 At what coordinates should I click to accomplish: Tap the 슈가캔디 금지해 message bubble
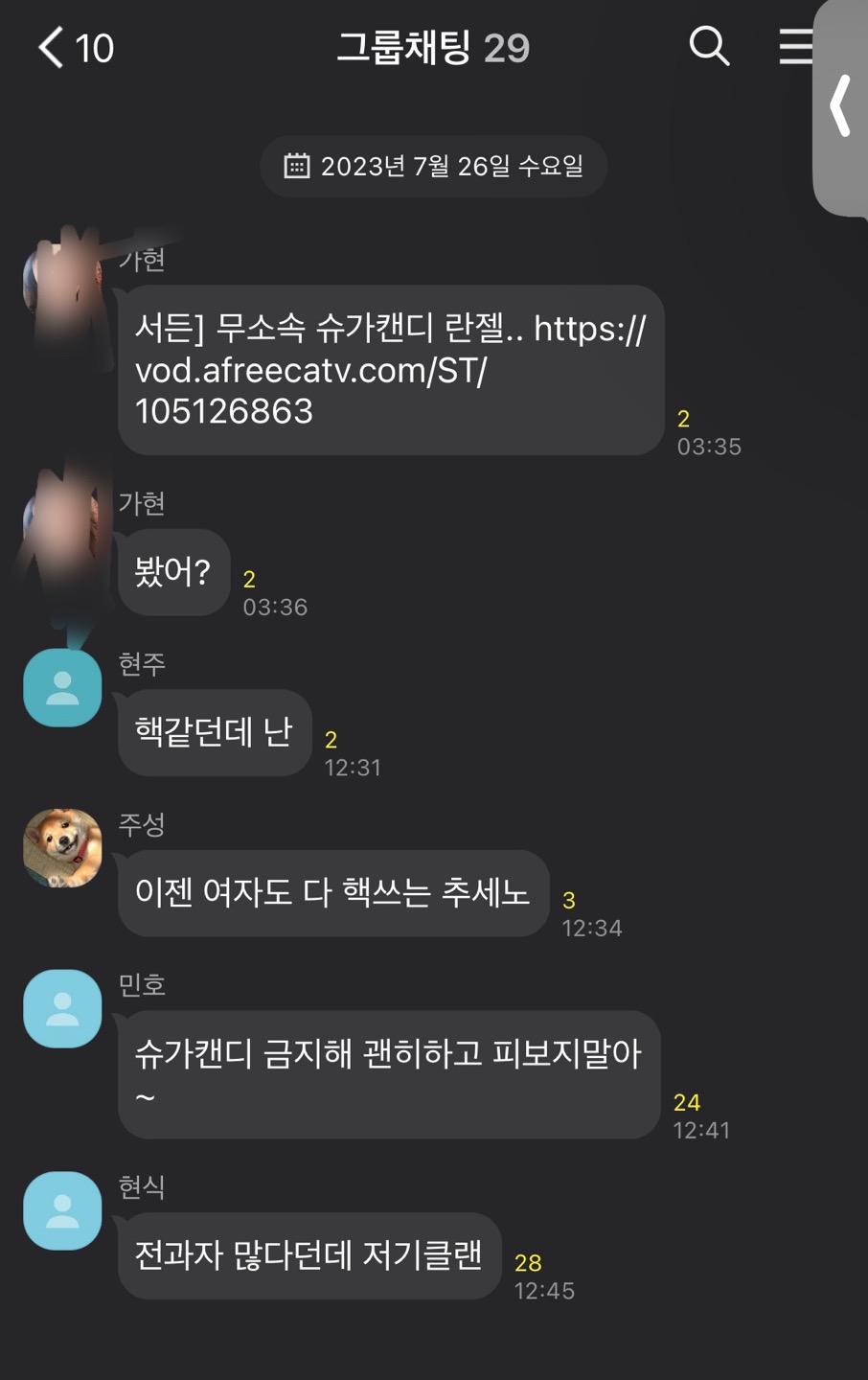pos(389,1074)
